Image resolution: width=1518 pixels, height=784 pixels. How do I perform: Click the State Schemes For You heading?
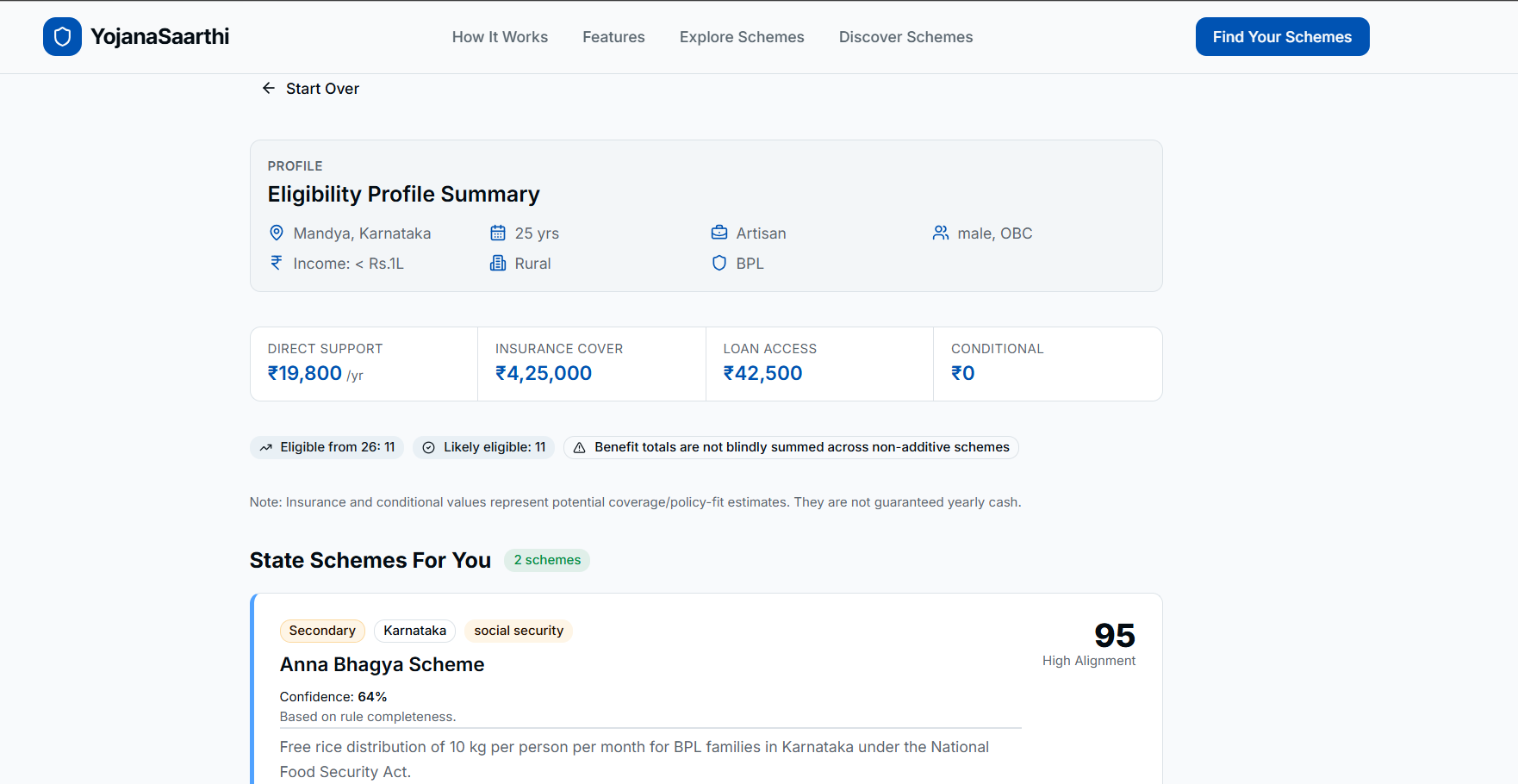point(370,560)
